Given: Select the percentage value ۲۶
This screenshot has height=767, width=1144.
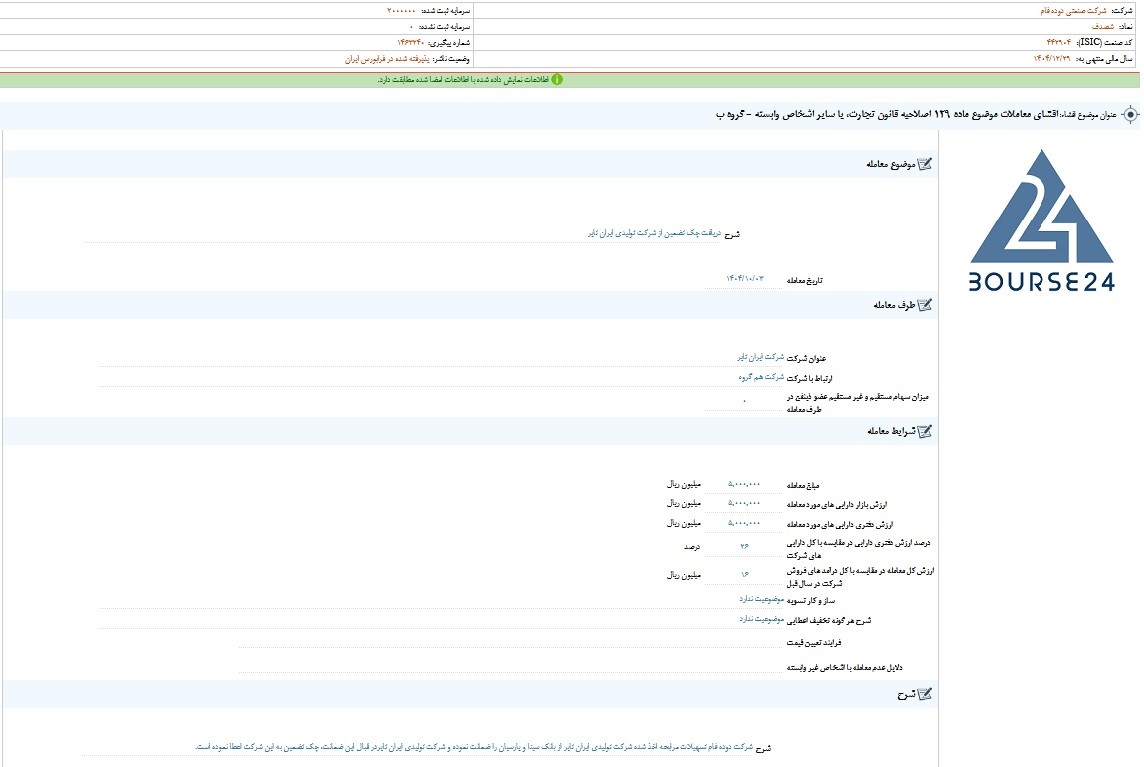Looking at the screenshot, I should (744, 547).
